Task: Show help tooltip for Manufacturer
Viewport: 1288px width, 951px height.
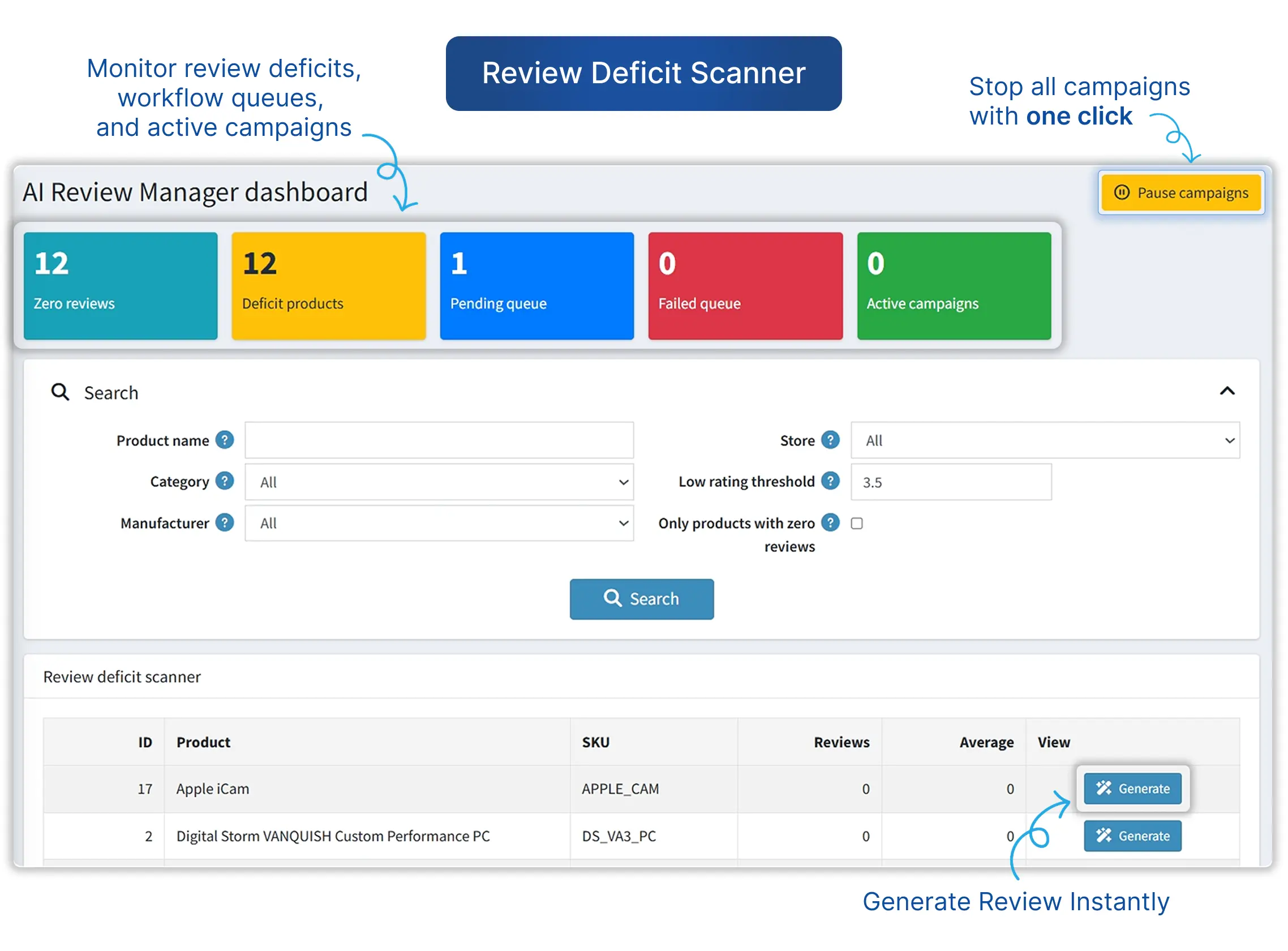Action: tap(225, 522)
